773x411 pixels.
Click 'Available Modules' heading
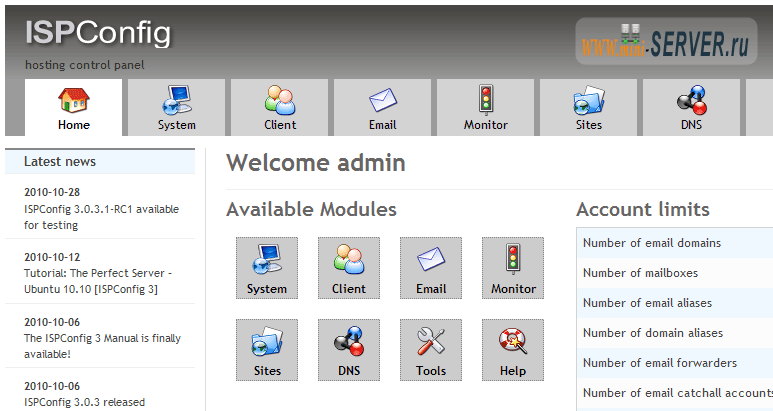[x=311, y=209]
